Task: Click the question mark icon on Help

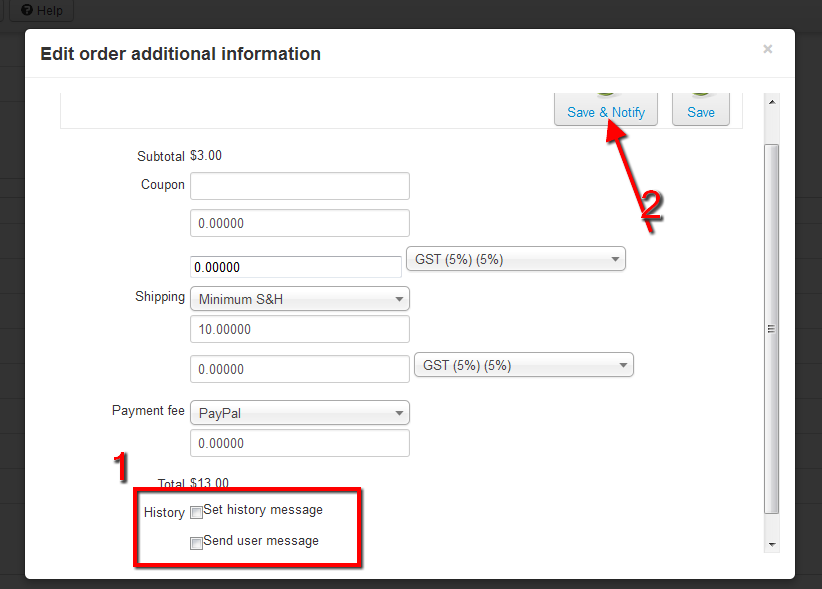Action: [x=27, y=10]
